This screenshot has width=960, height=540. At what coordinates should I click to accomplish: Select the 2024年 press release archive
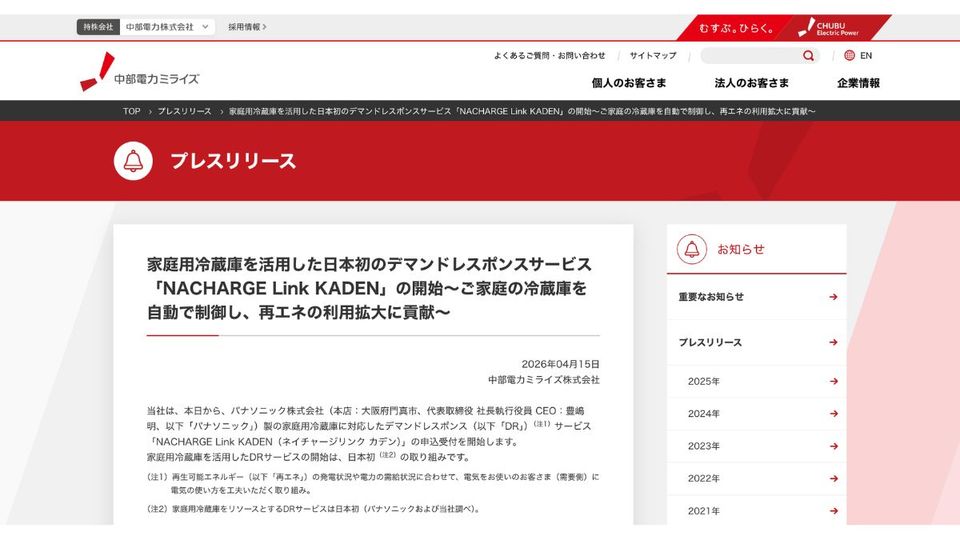tap(704, 414)
